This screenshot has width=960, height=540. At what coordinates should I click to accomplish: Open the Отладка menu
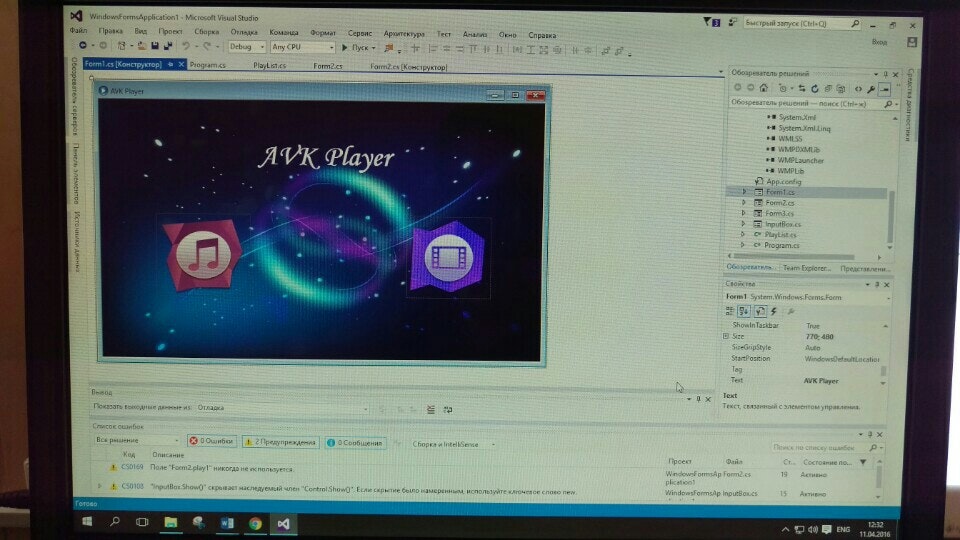[244, 32]
